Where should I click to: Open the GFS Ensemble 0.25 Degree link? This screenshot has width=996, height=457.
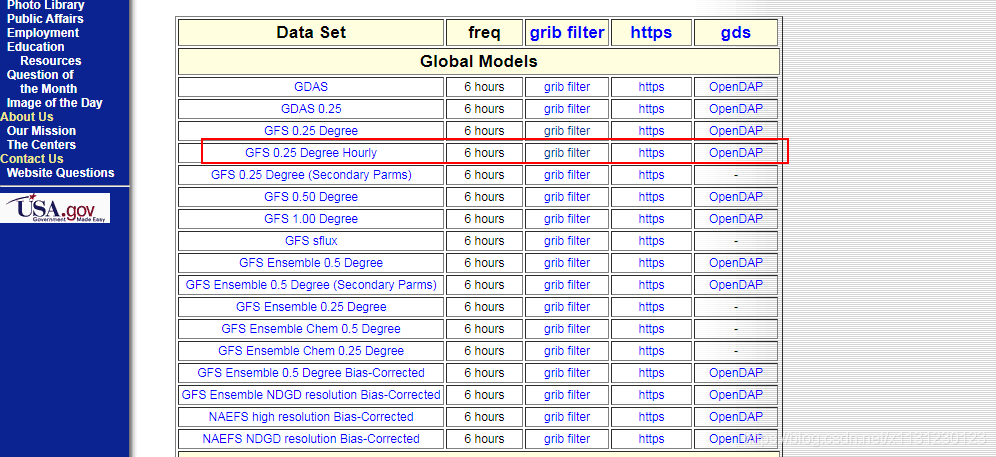pyautogui.click(x=311, y=307)
